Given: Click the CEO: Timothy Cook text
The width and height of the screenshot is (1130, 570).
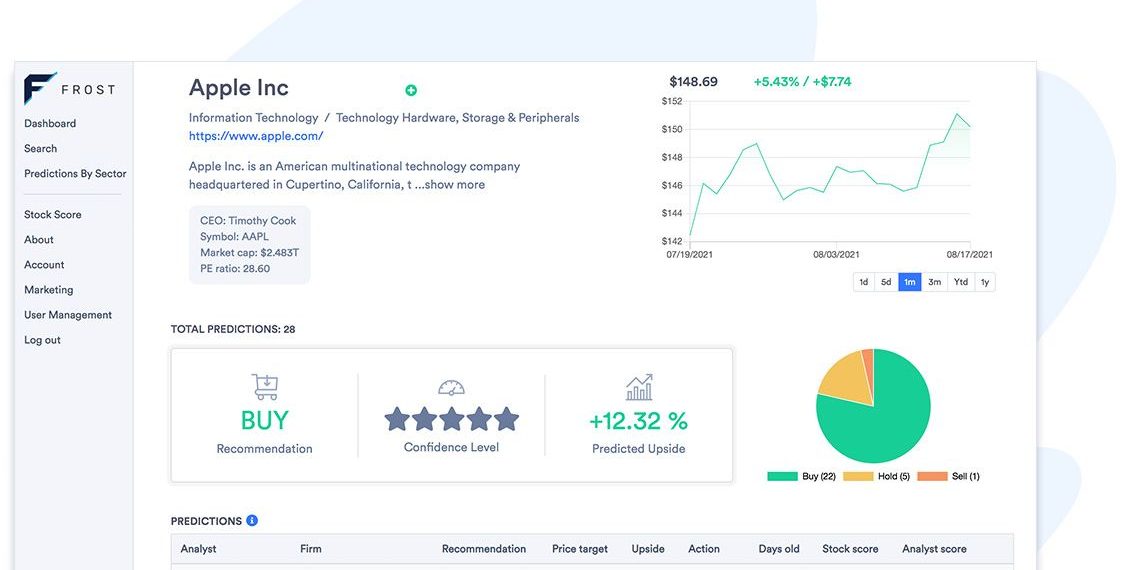Looking at the screenshot, I should click(248, 221).
